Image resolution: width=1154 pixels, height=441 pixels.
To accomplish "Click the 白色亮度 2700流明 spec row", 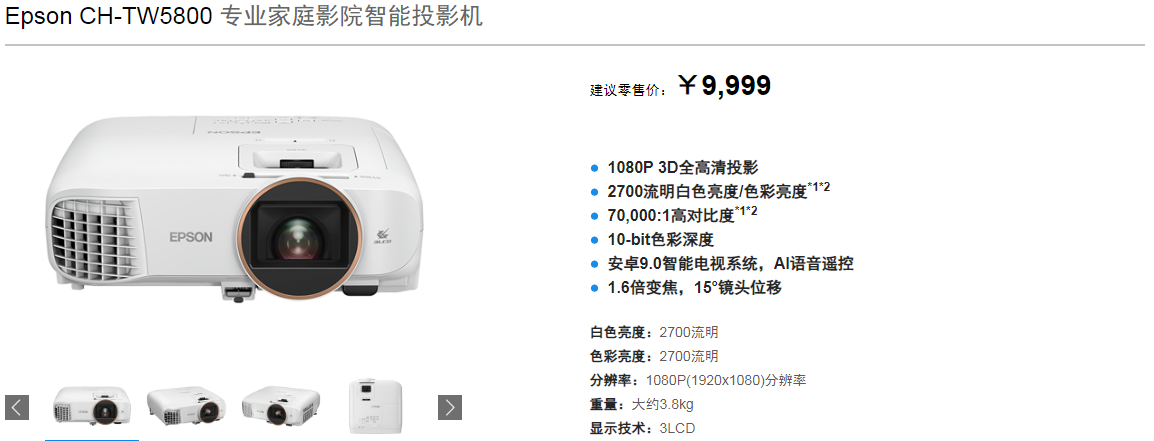I will pos(654,332).
